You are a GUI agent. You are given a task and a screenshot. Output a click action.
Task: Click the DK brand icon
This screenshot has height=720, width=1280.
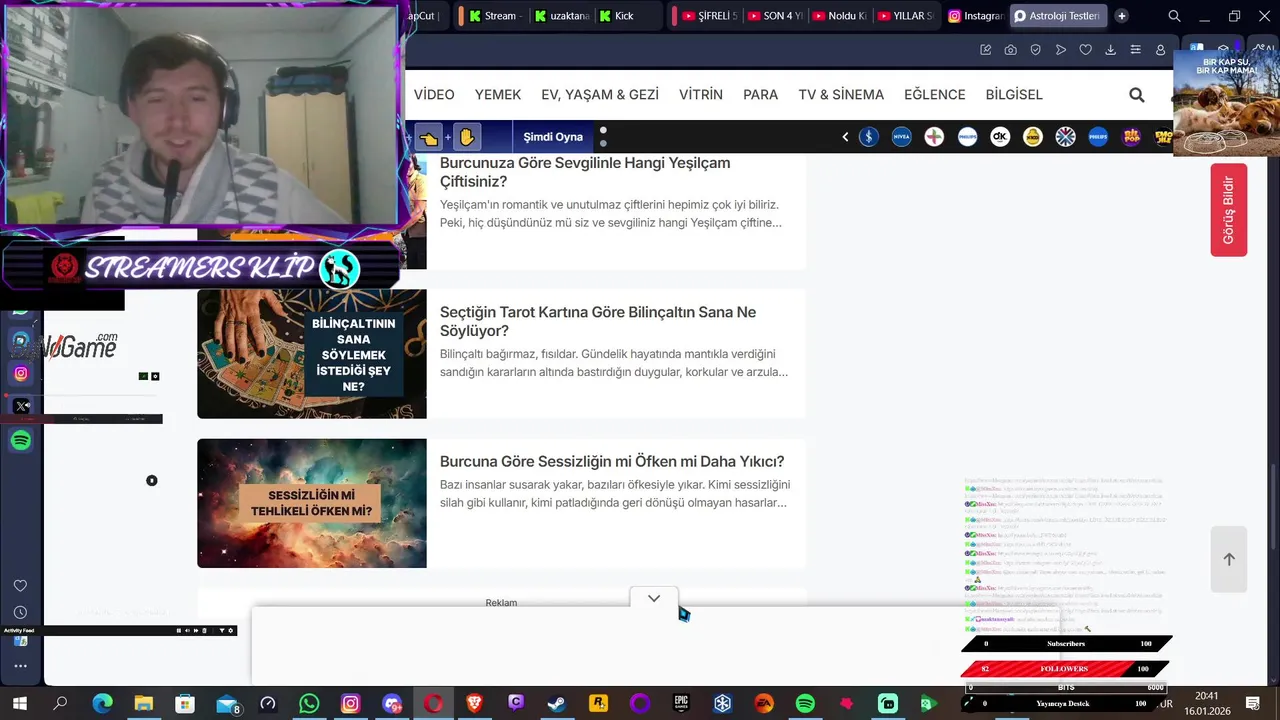[x=1000, y=137]
